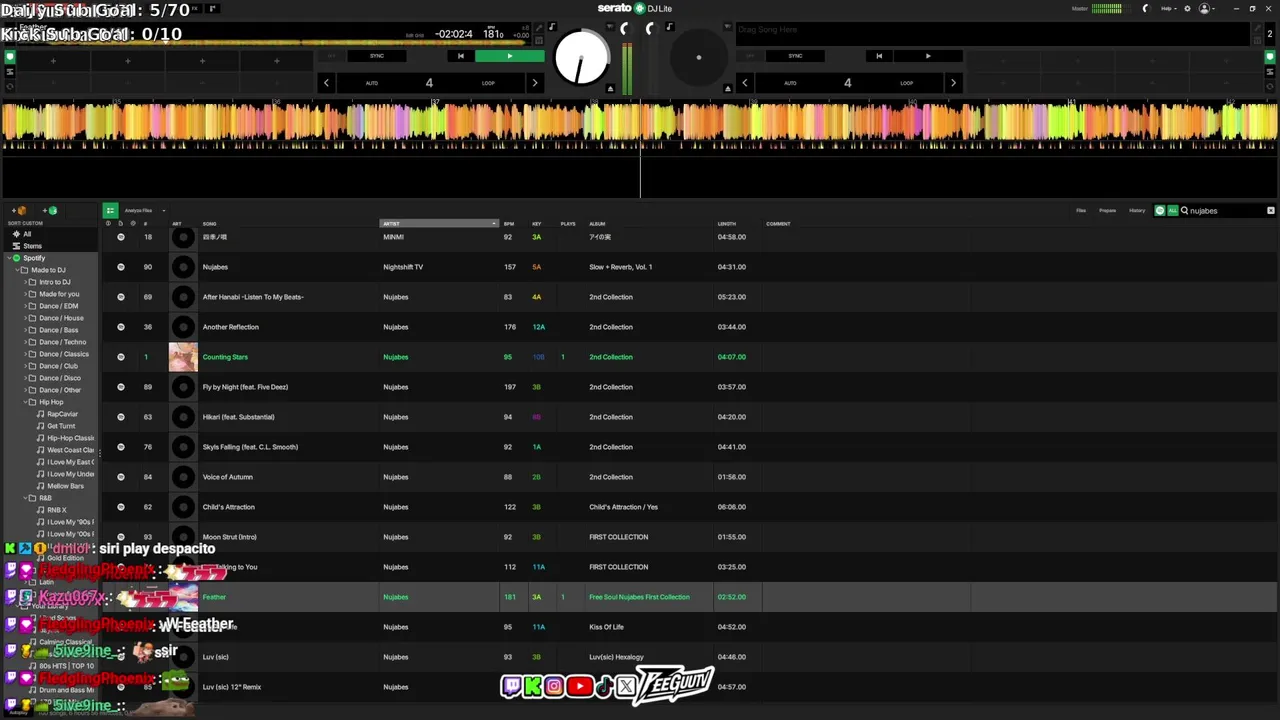
Task: Jump to cue point on right deck
Action: tap(879, 56)
